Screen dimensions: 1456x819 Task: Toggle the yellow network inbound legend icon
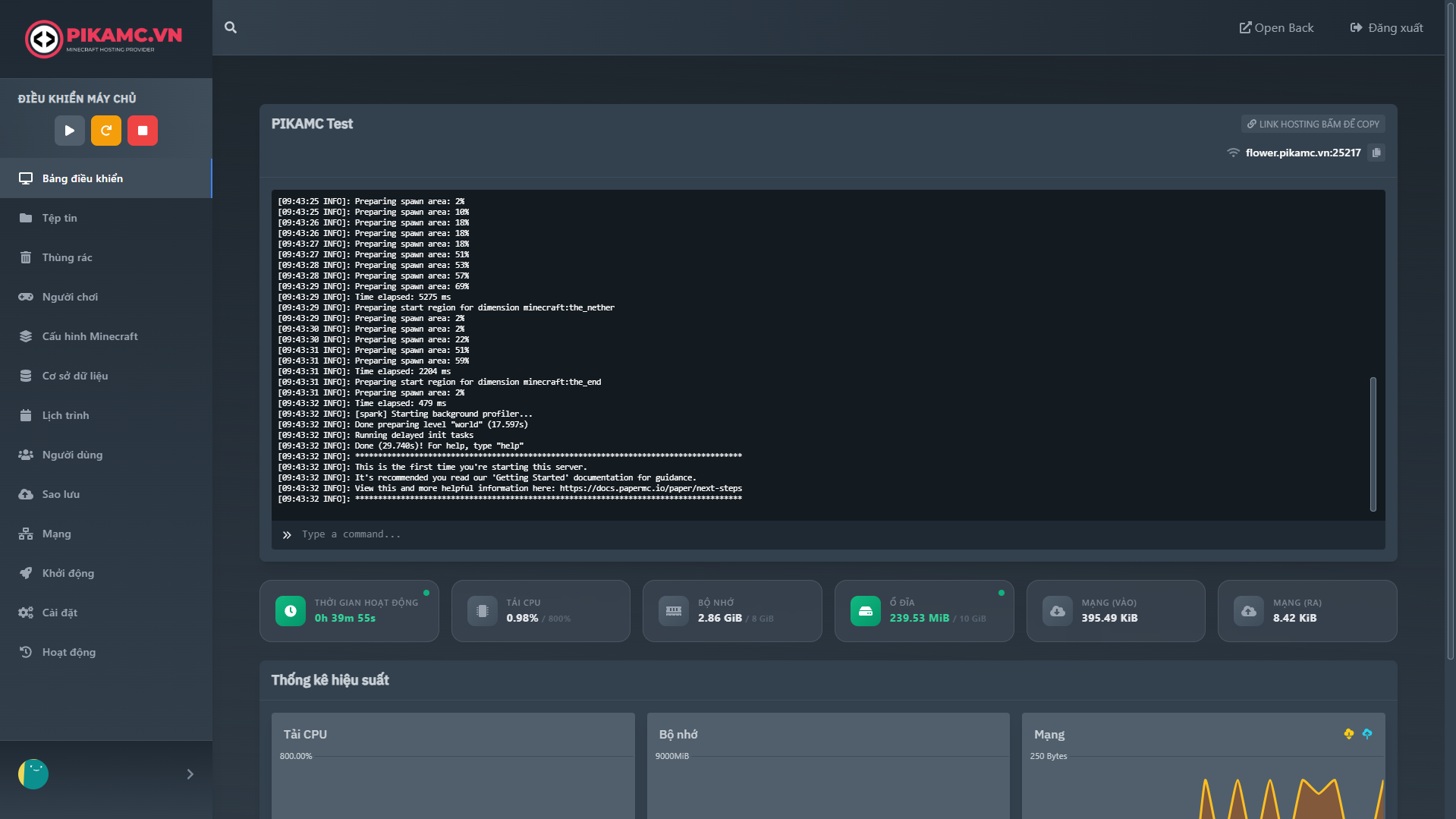coord(1348,734)
